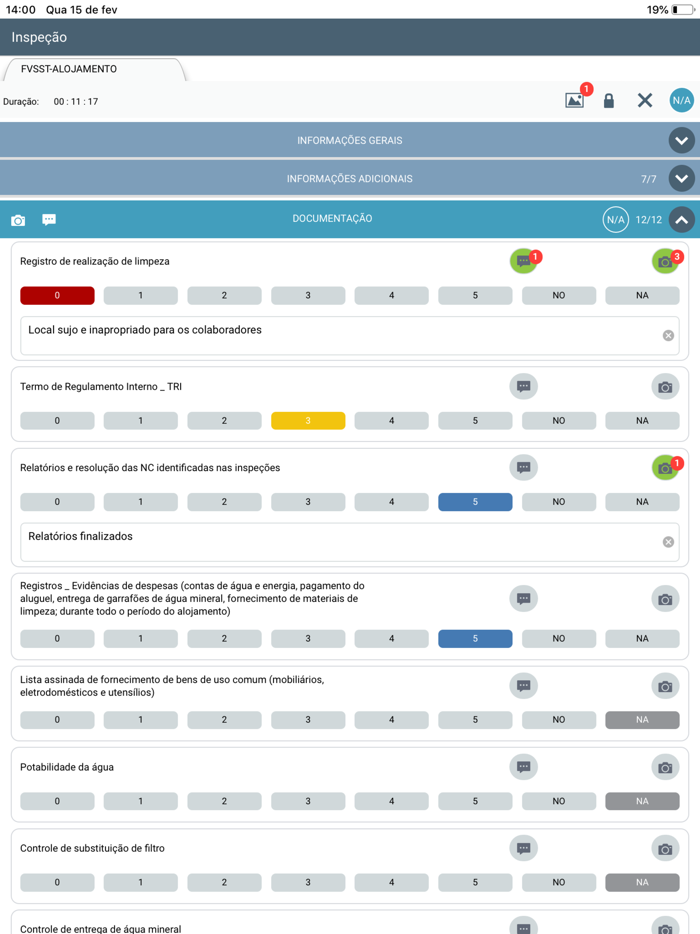Mark Documentação section as N/A

coord(615,219)
